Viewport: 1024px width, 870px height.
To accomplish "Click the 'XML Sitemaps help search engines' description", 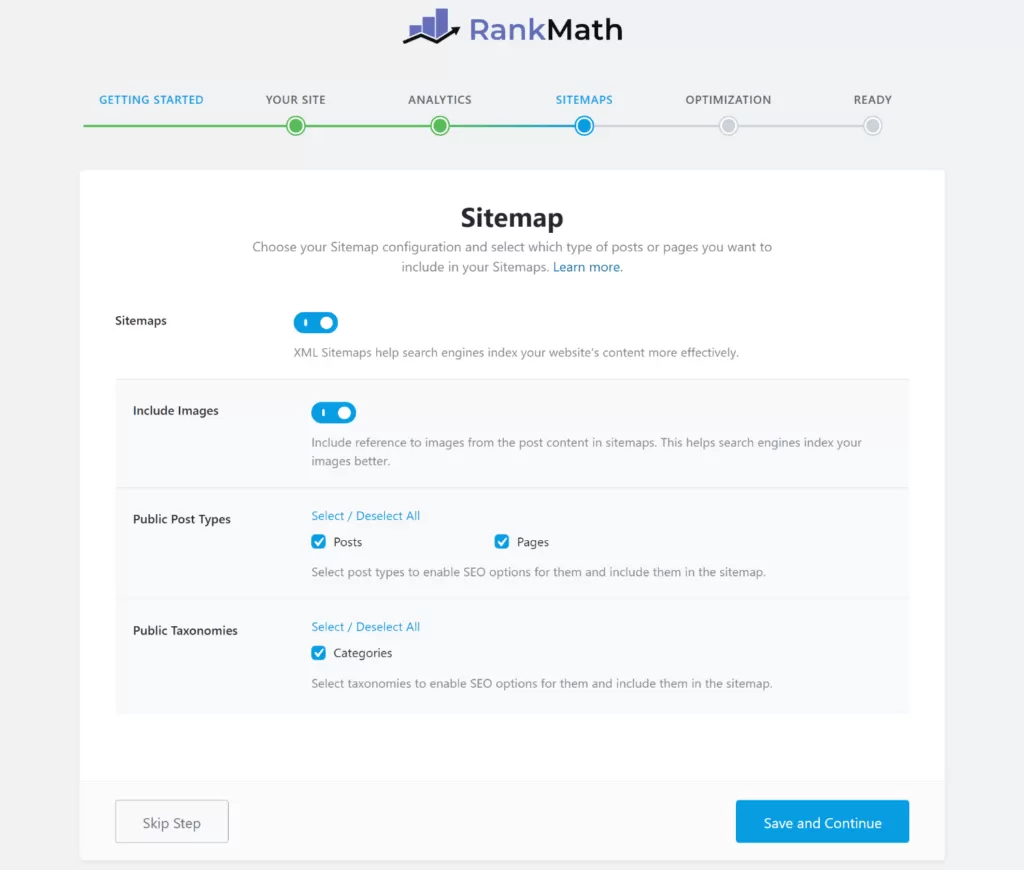I will (x=516, y=353).
